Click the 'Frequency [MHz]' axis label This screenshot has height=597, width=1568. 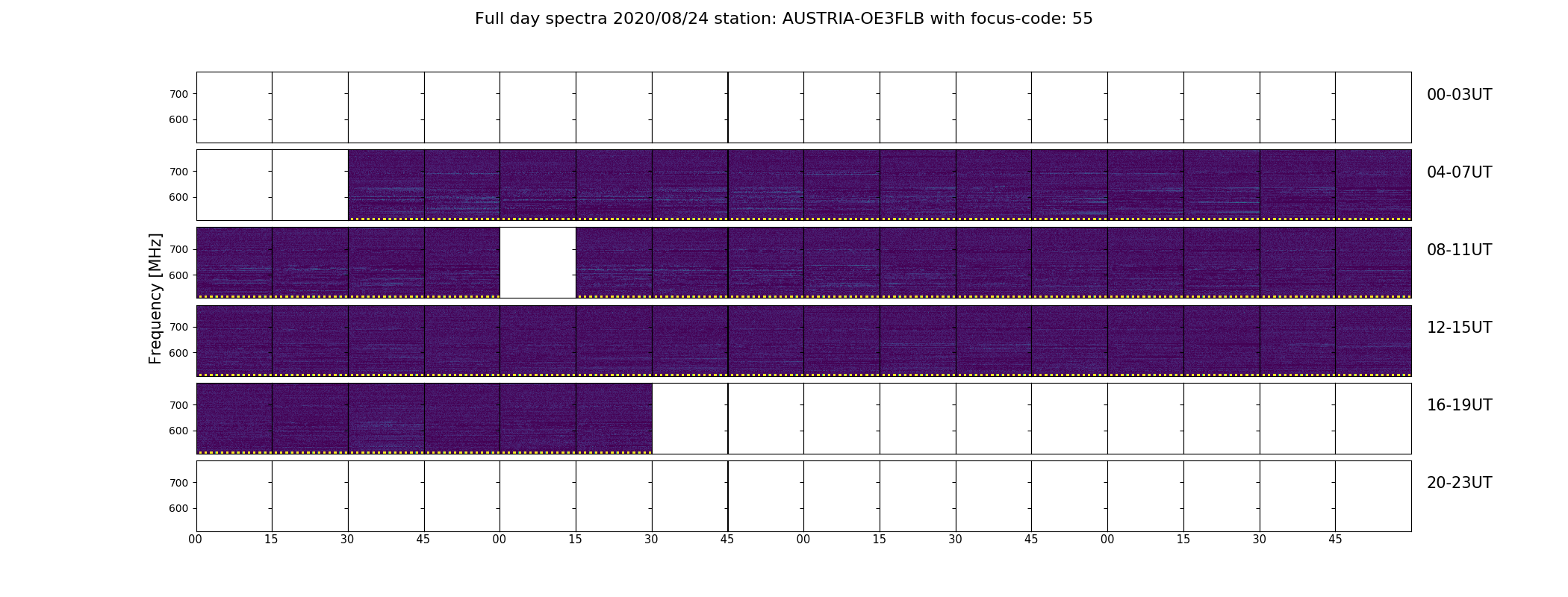coord(155,298)
